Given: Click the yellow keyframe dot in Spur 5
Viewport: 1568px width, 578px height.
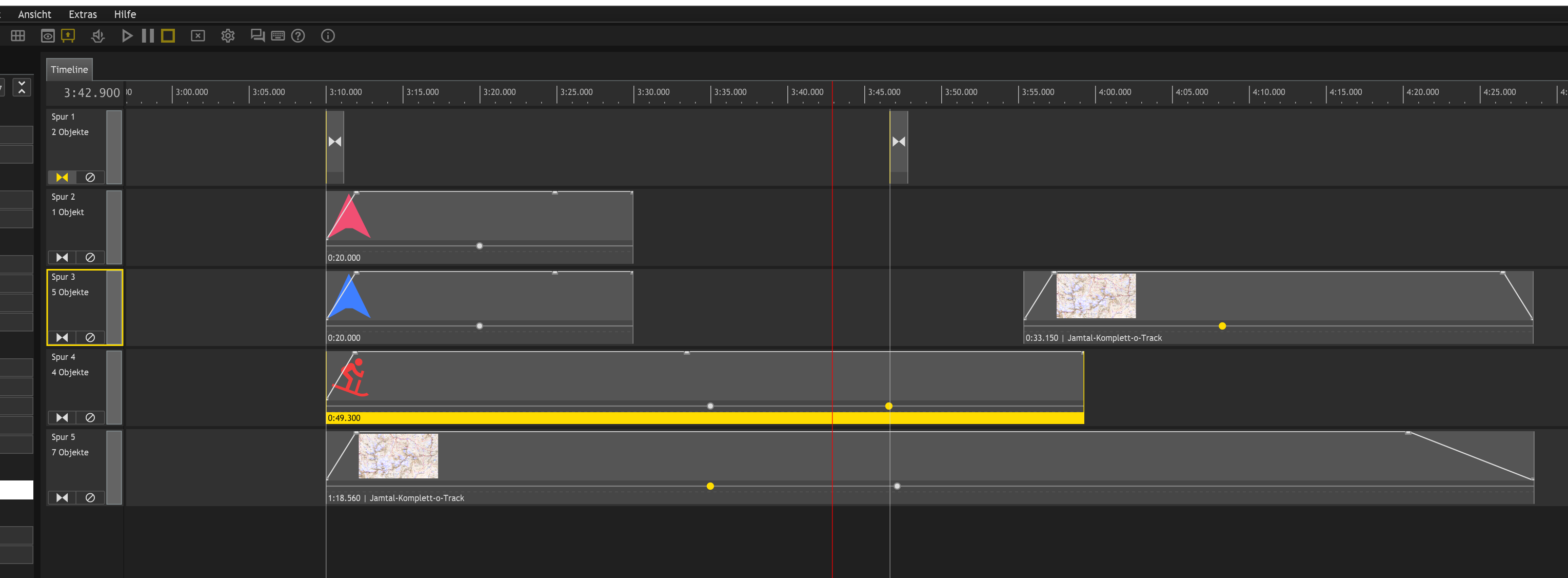Looking at the screenshot, I should [710, 486].
